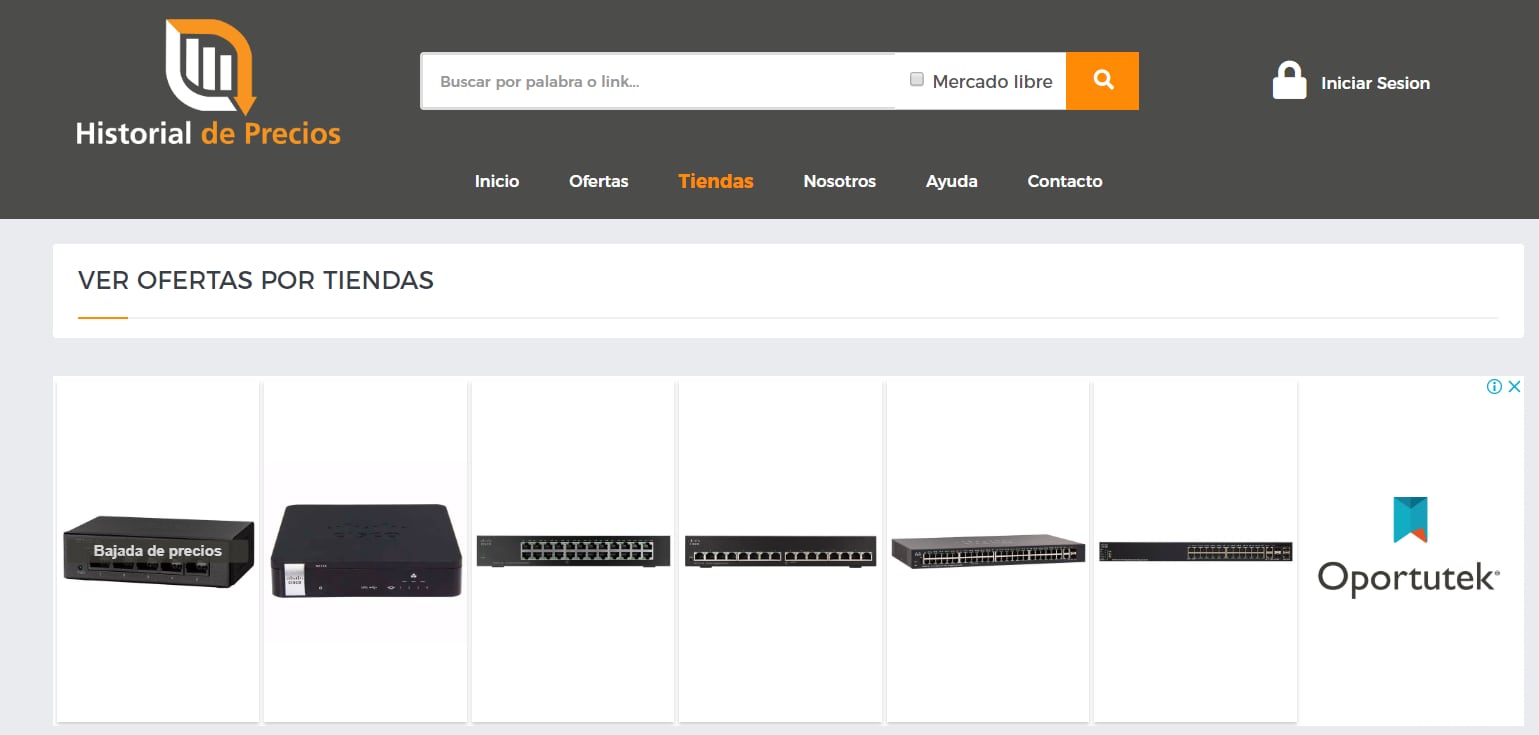Open the fourth ad product switch thumbnail
This screenshot has height=735, width=1539.
click(x=780, y=551)
